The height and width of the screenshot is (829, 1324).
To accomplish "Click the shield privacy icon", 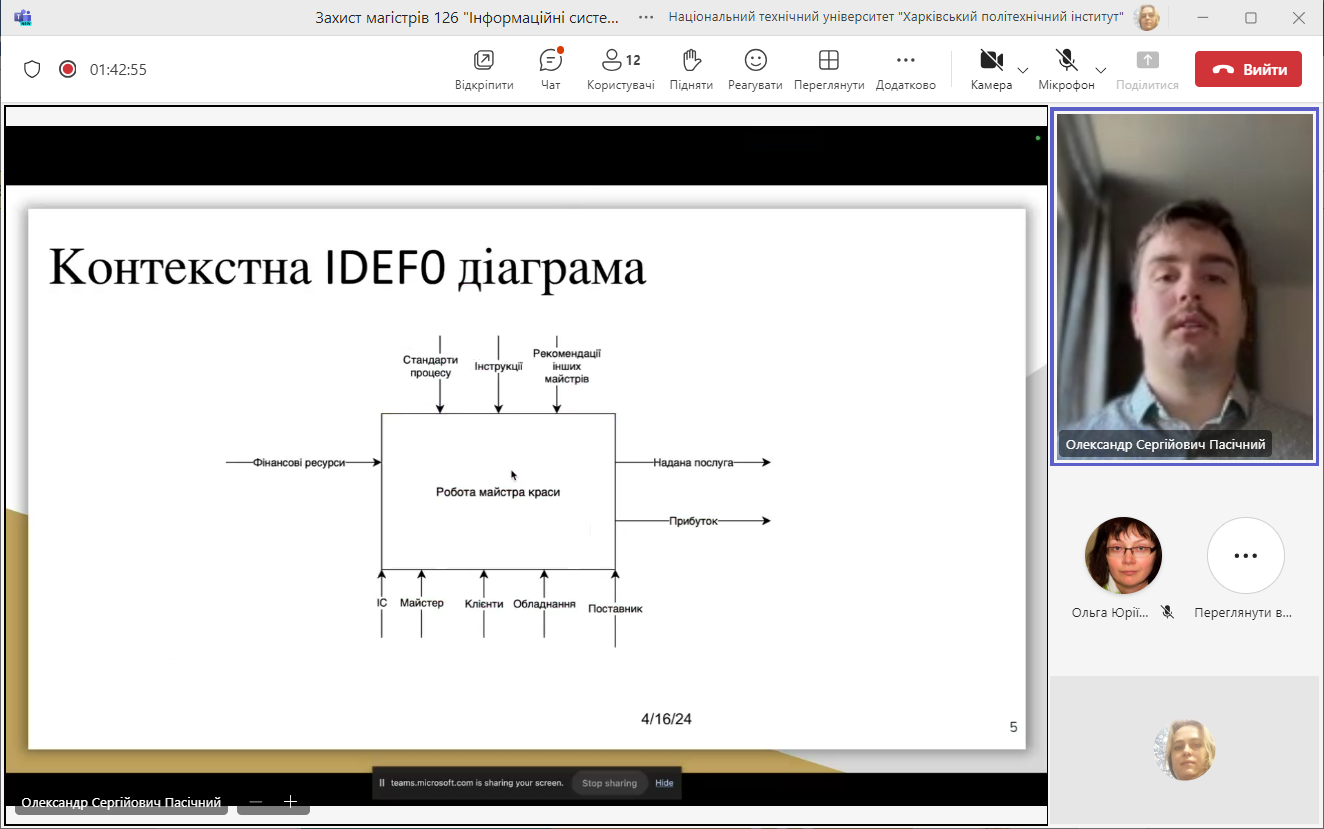I will click(32, 69).
